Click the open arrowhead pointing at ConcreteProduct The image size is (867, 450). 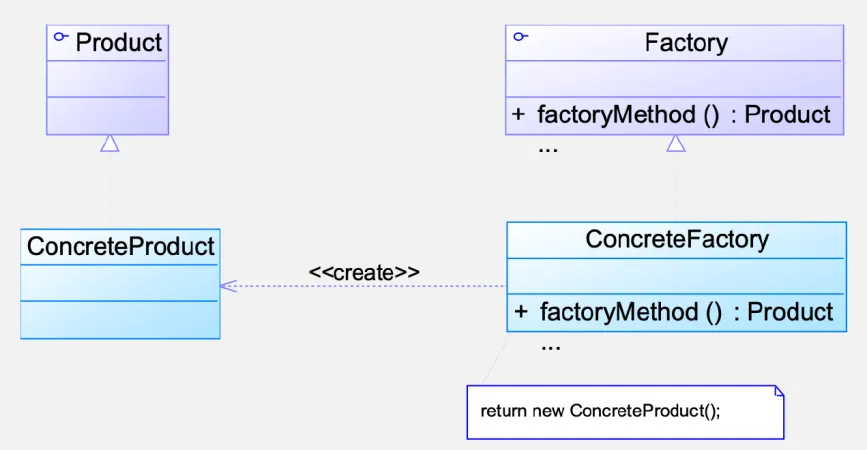click(x=228, y=286)
